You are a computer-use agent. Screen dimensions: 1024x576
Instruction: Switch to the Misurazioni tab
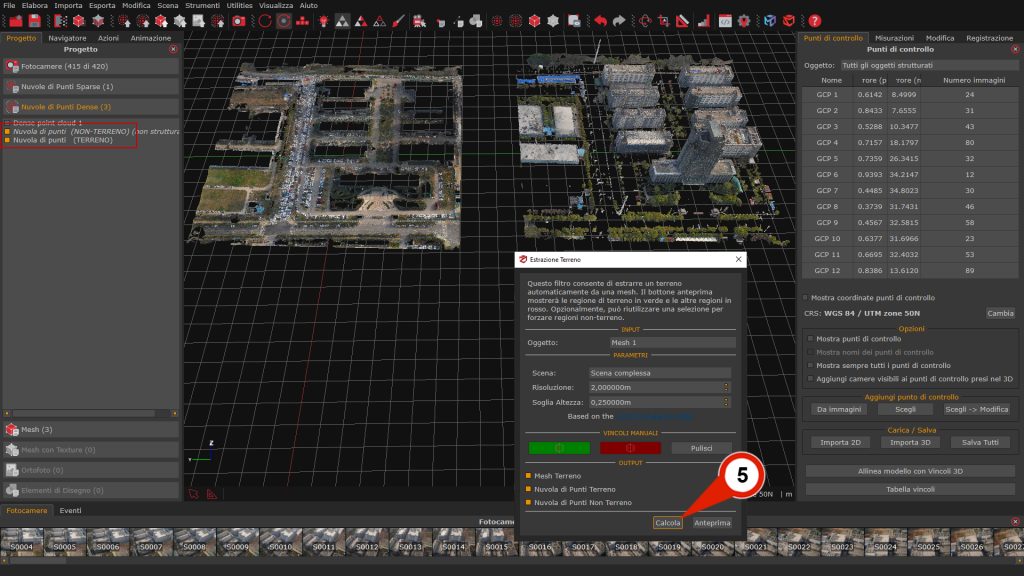tap(894, 38)
